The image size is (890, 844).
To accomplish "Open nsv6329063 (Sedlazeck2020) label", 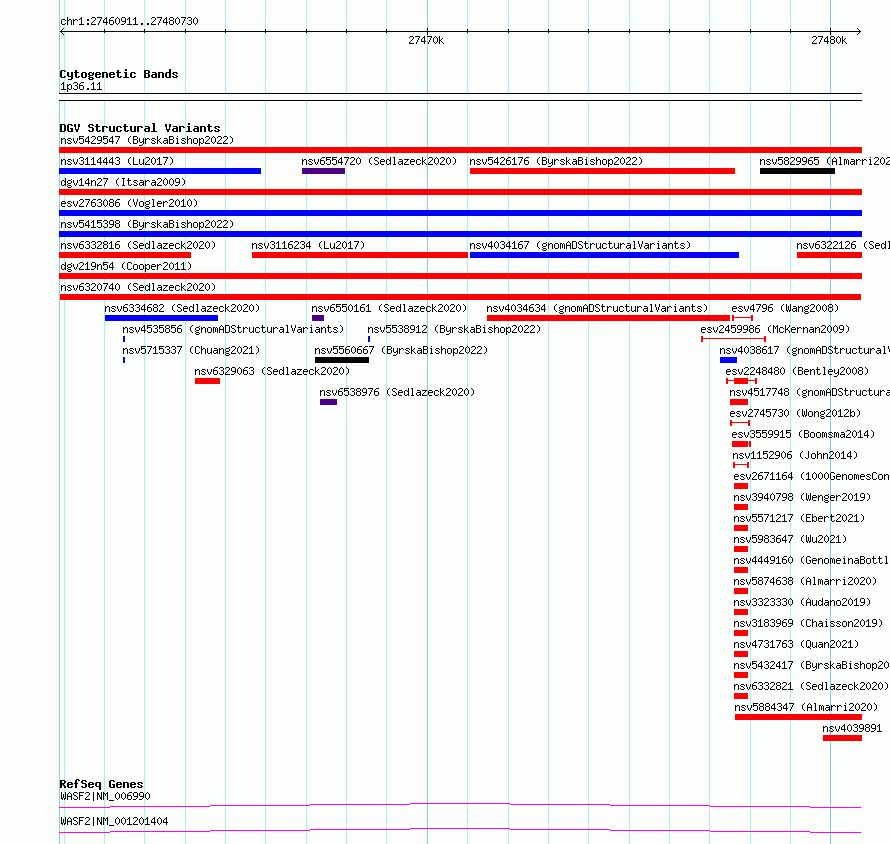I will point(272,371).
